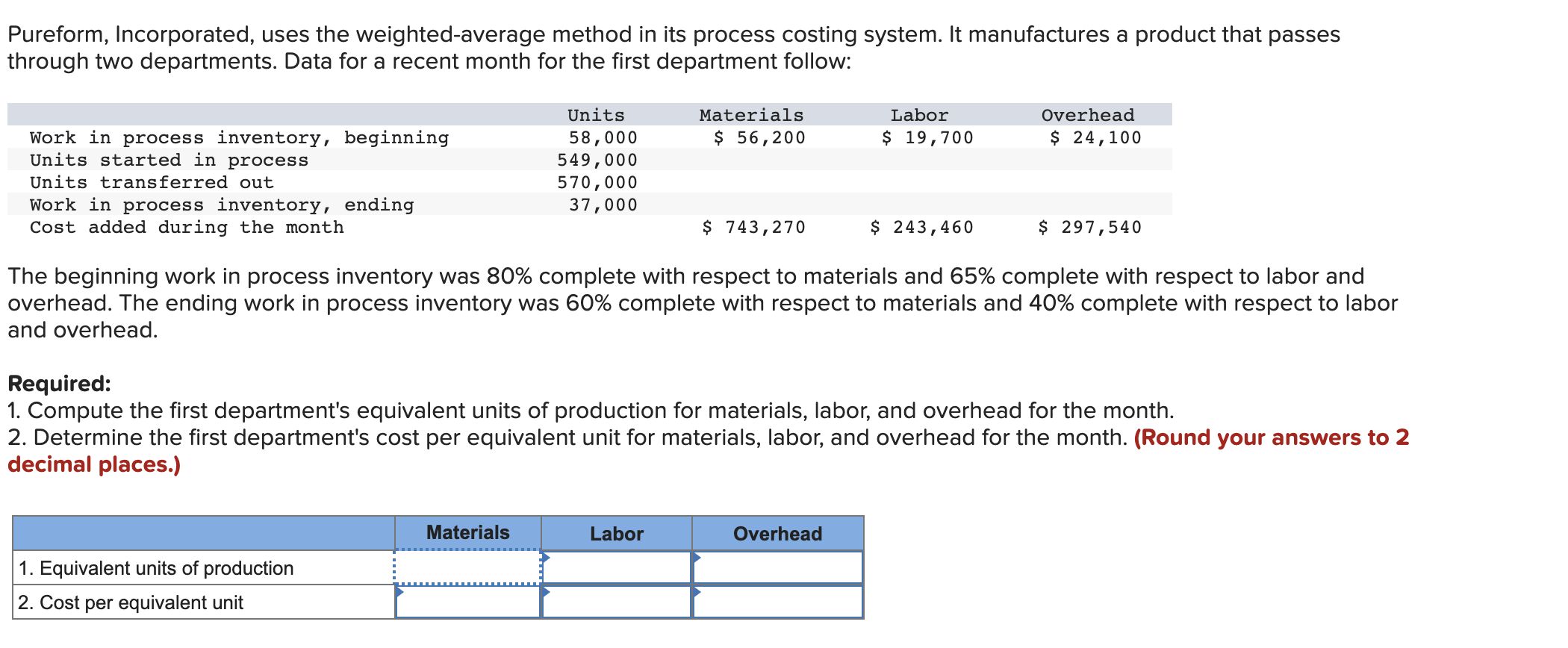Click the Materials column header in data table
This screenshot has height=648, width=1568.
(752, 115)
